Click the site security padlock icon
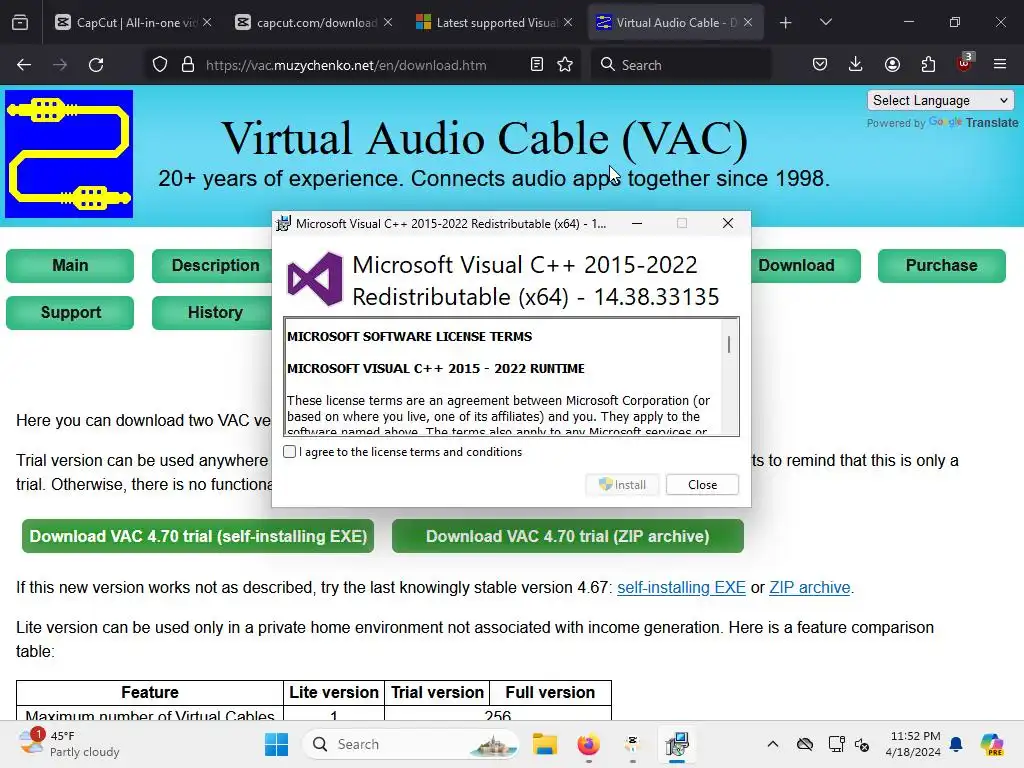Viewport: 1024px width, 768px height. (188, 65)
